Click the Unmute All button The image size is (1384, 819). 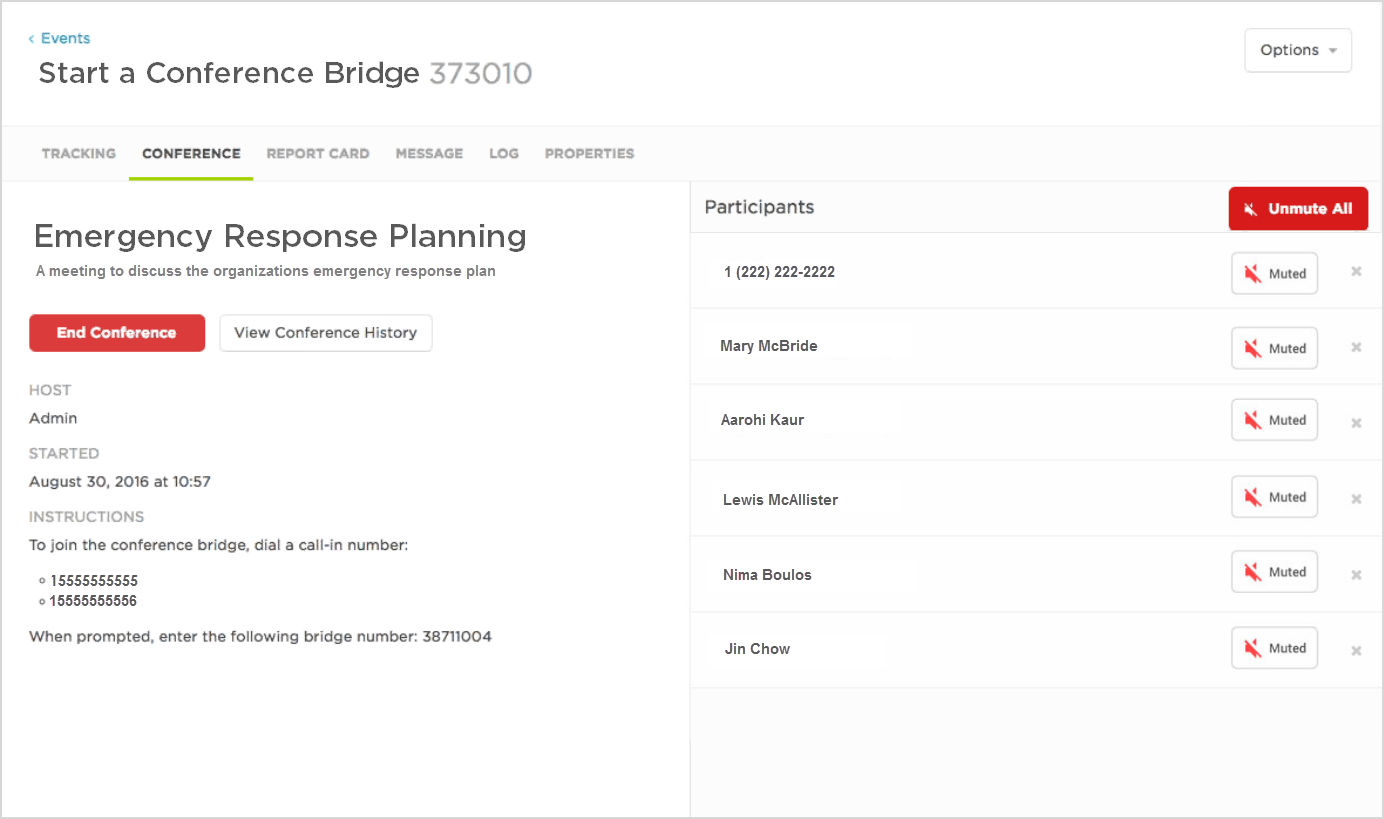[x=1298, y=209]
